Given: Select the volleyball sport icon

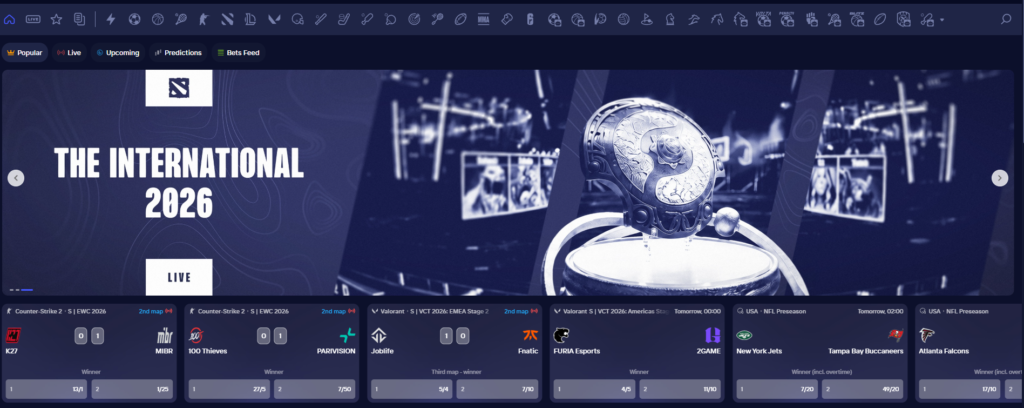Looking at the screenshot, I should tap(624, 20).
